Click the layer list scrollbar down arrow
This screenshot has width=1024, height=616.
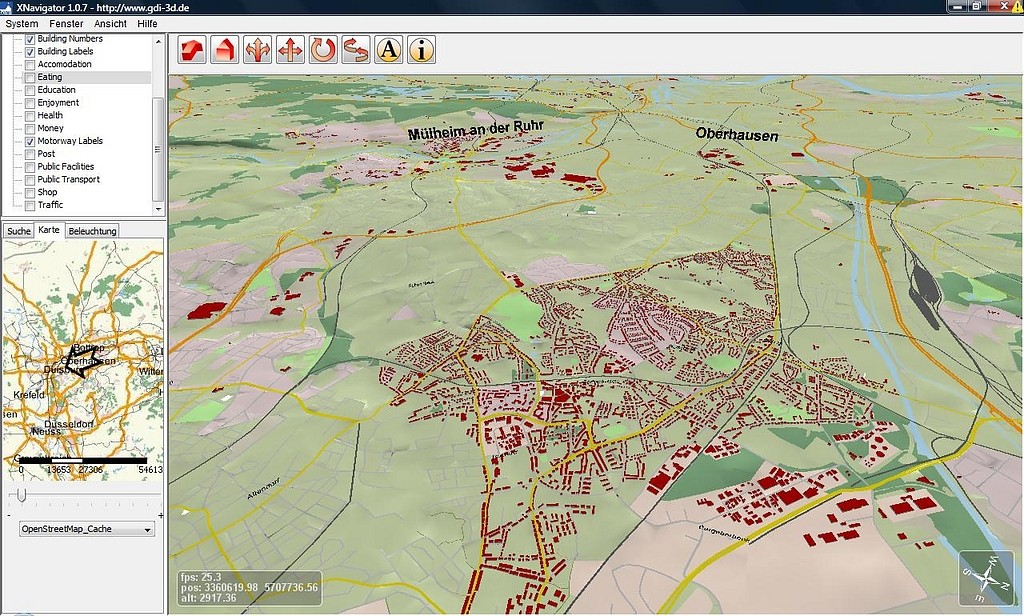(x=157, y=207)
